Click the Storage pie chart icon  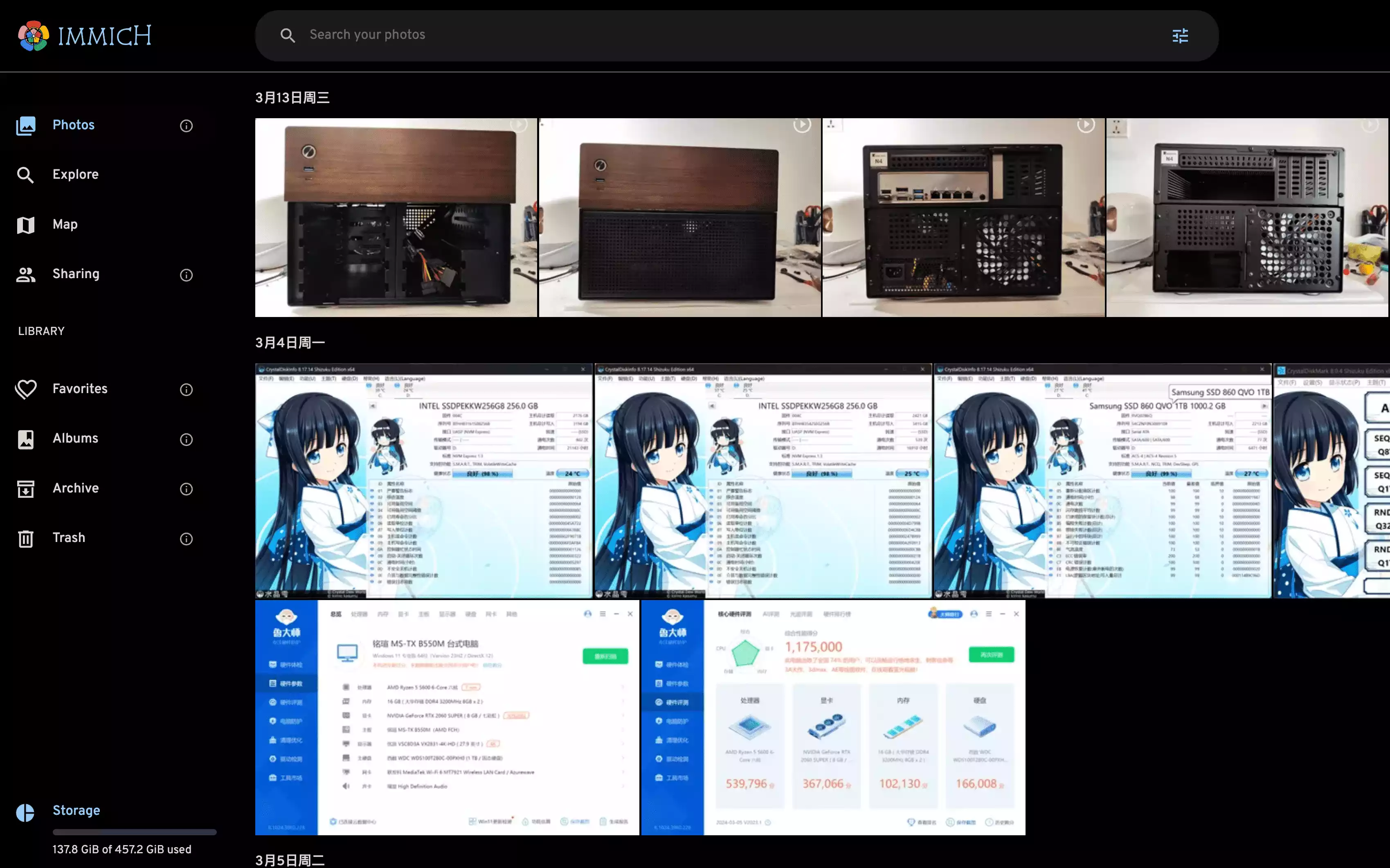[25, 812]
